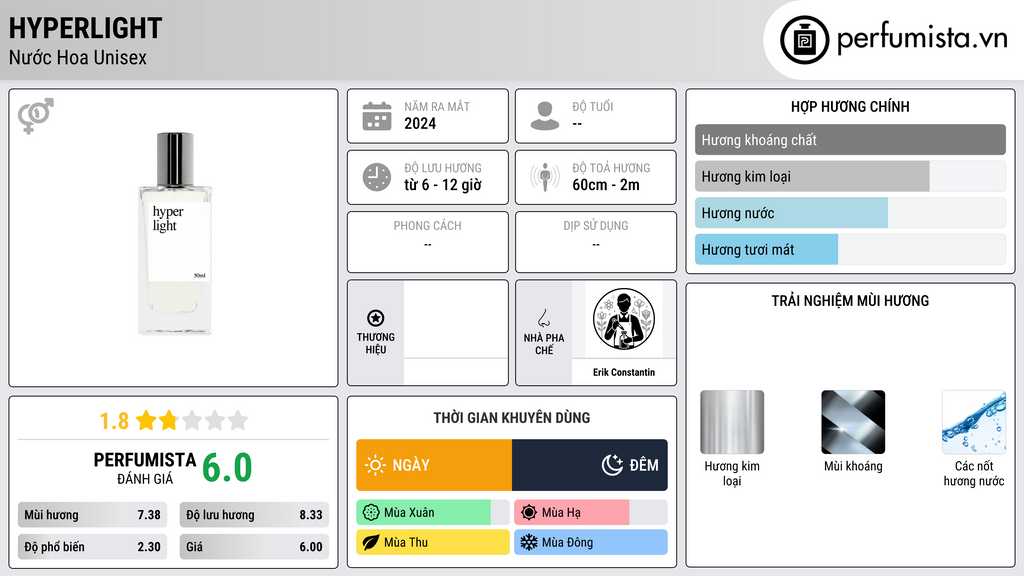Click the Giá 6.00 score
The image size is (1024, 576).
coord(254,547)
